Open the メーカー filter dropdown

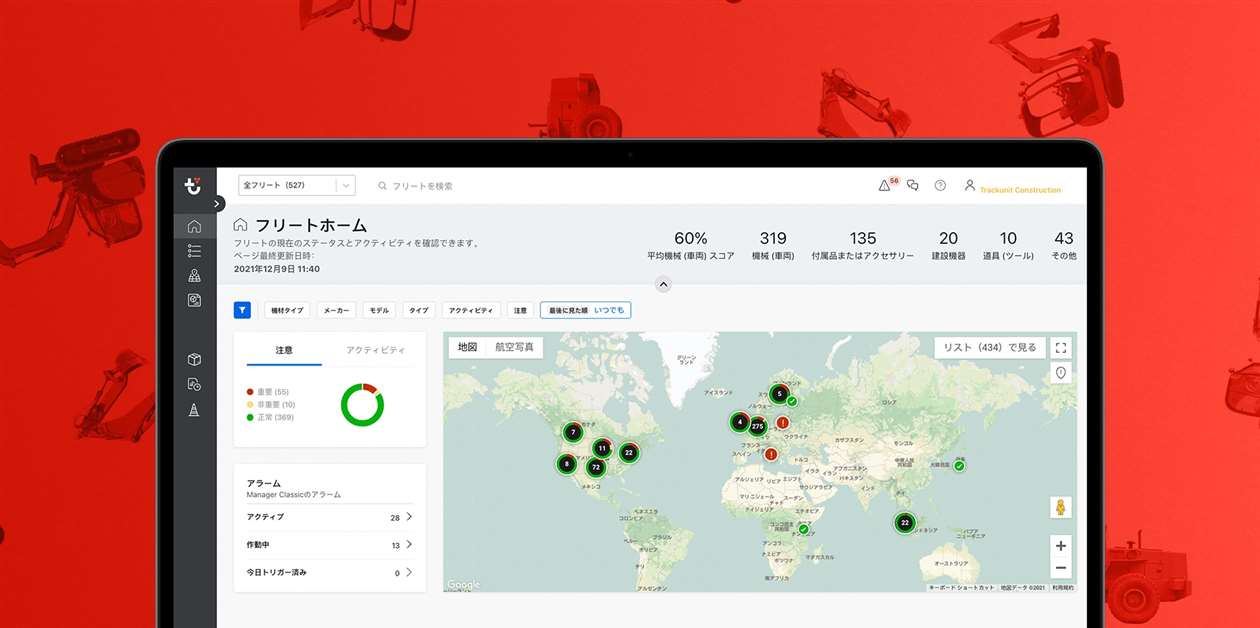click(x=335, y=310)
